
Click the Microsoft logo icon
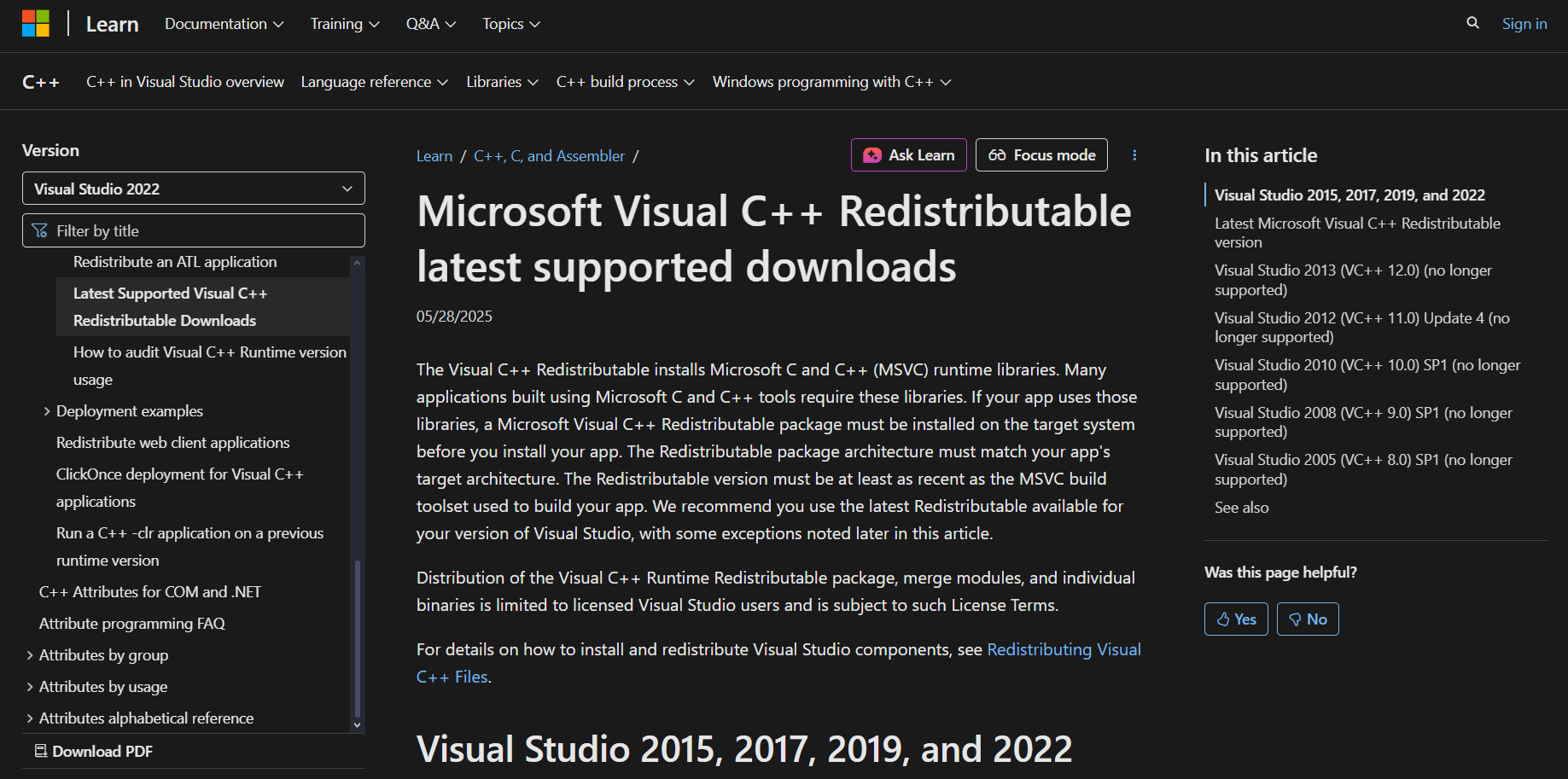pos(36,24)
